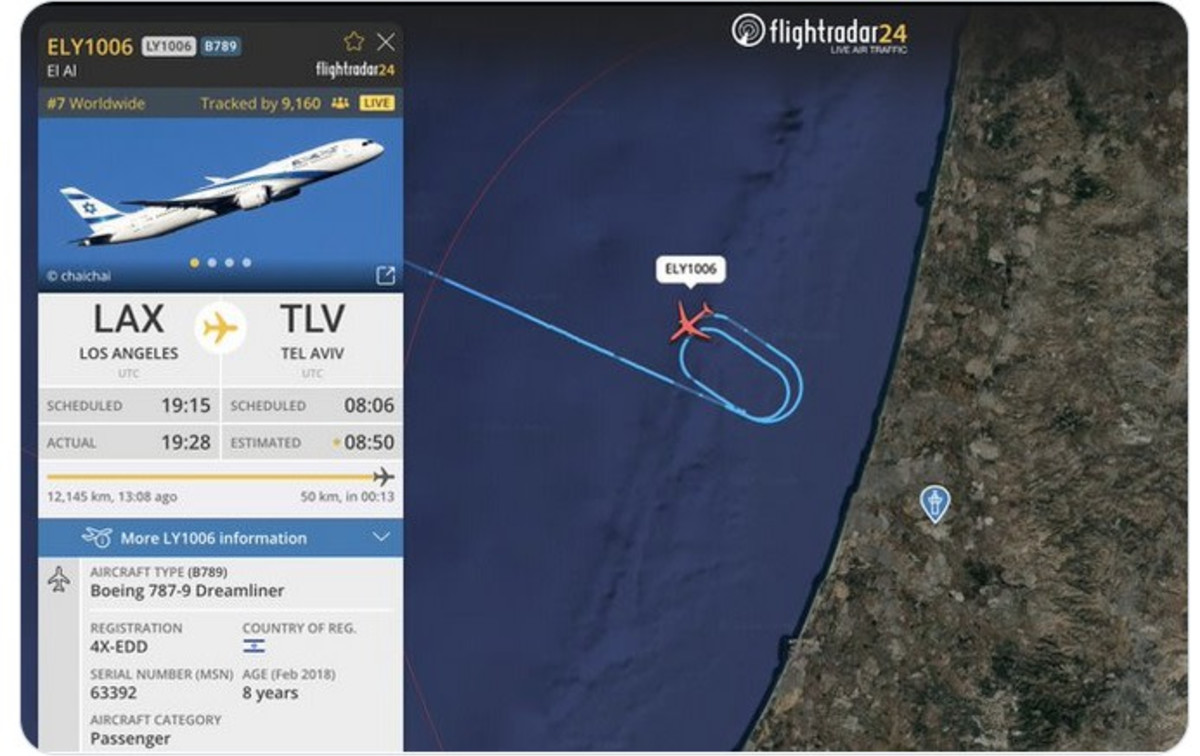The image size is (1200, 756).
Task: Click the chevron on the information bar
Action: (x=381, y=538)
